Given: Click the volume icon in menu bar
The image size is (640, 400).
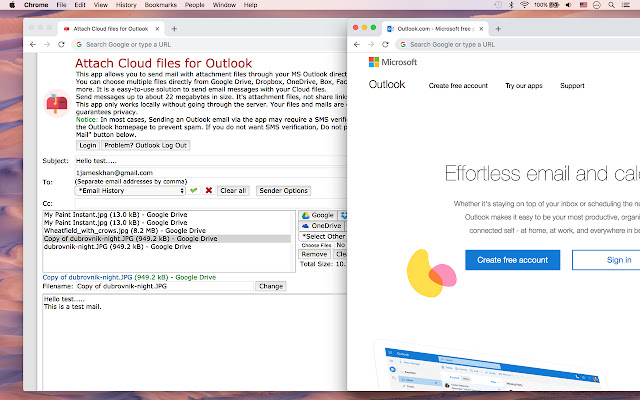Looking at the screenshot, I should 569,5.
